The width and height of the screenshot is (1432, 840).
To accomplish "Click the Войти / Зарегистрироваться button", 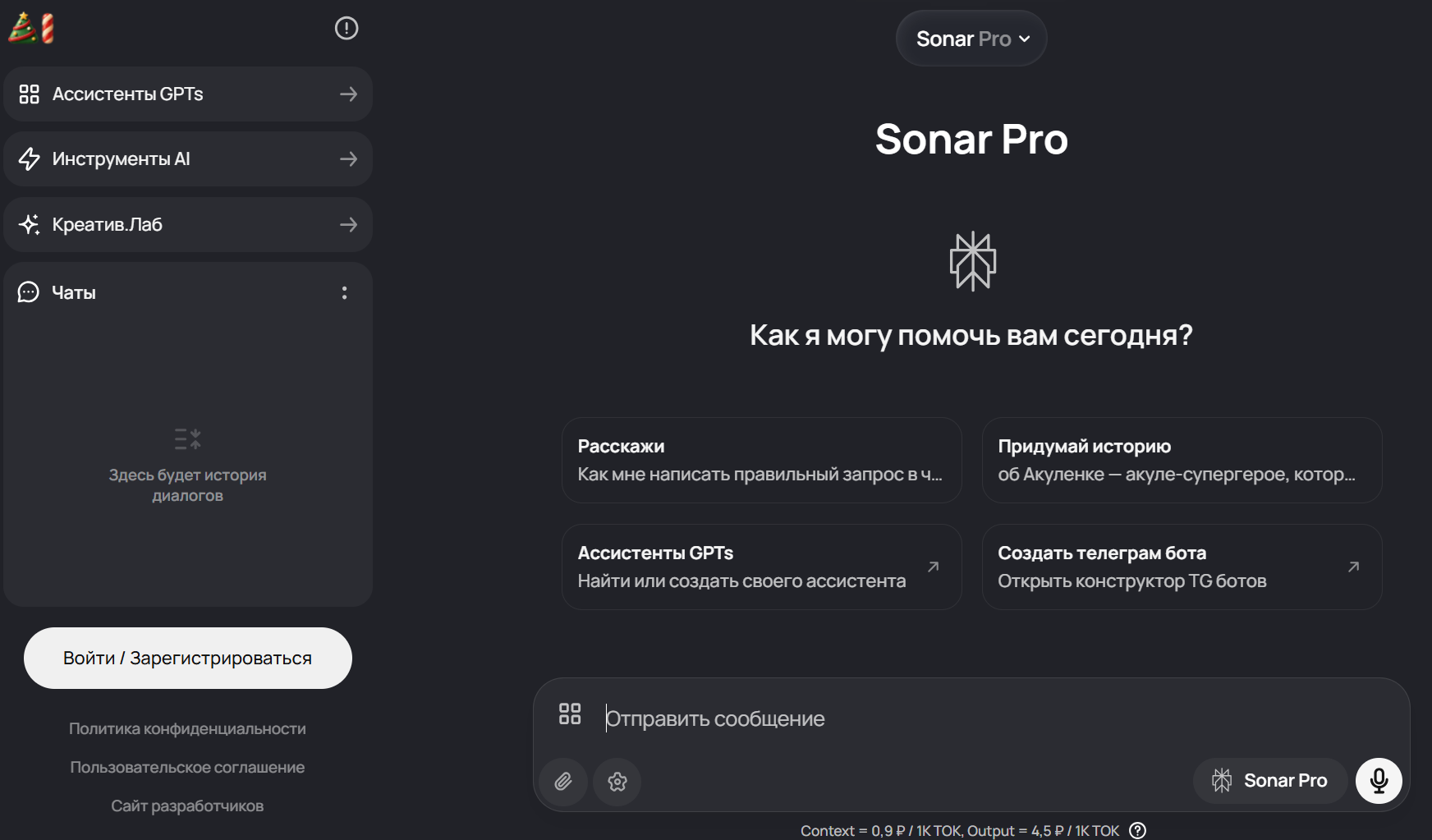I will [188, 658].
